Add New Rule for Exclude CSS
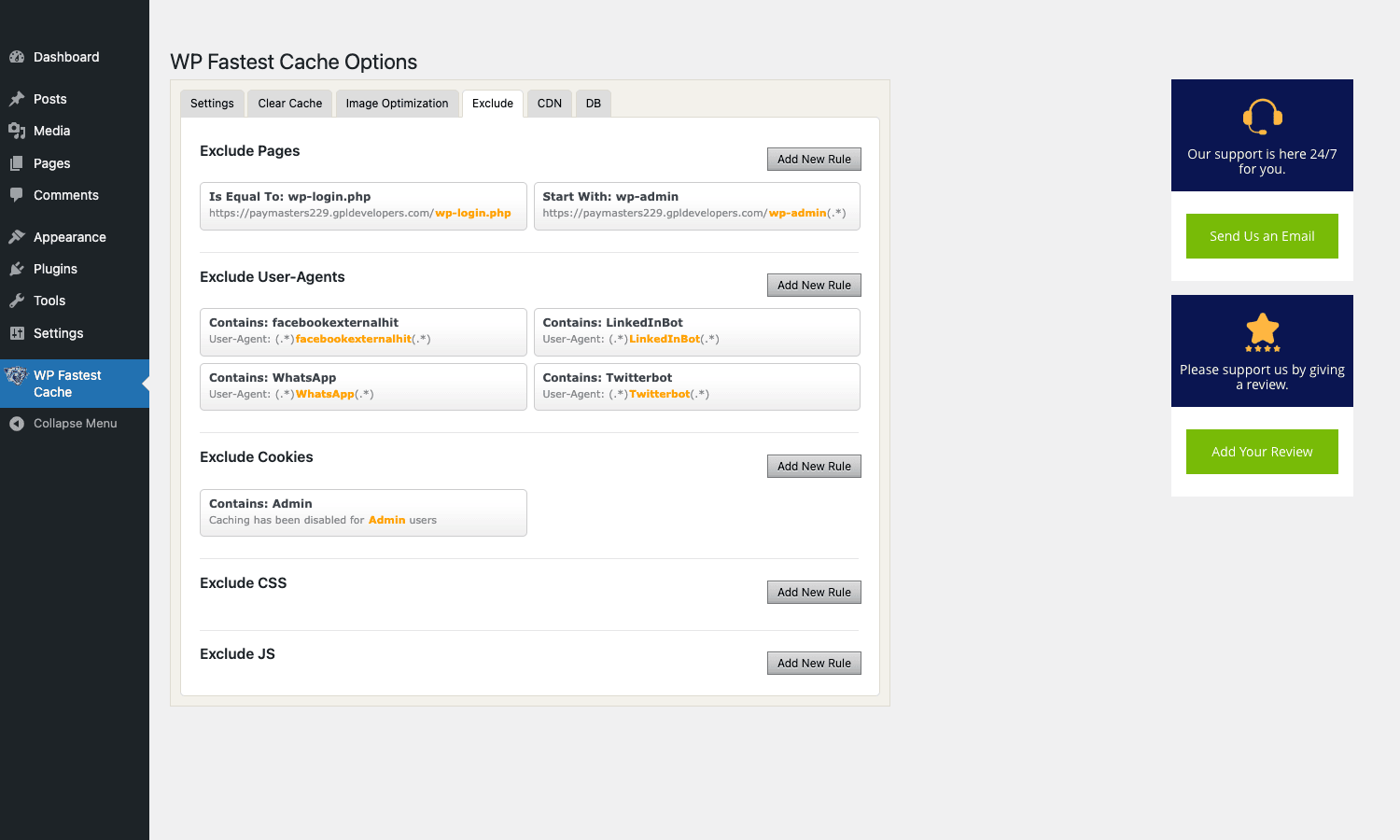The width and height of the screenshot is (1400, 840). pos(814,593)
